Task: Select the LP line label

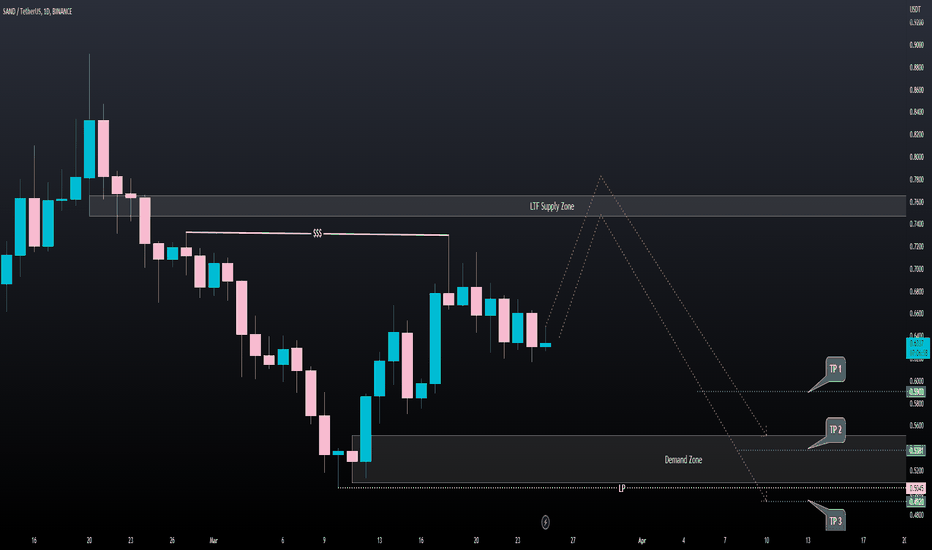Action: coord(622,488)
